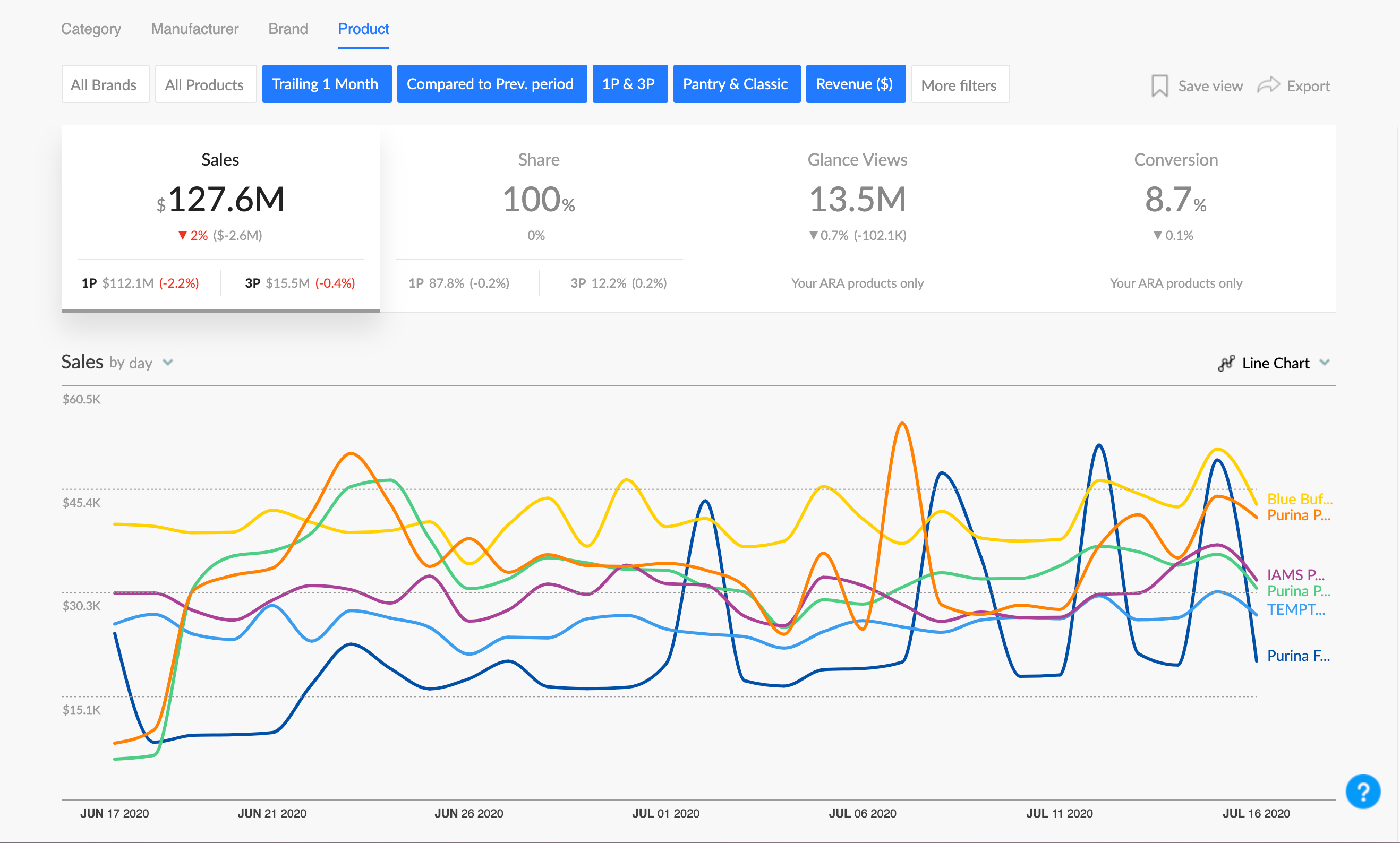The width and height of the screenshot is (1400, 843).
Task: Toggle the Trailing 1 Month filter
Action: [326, 84]
